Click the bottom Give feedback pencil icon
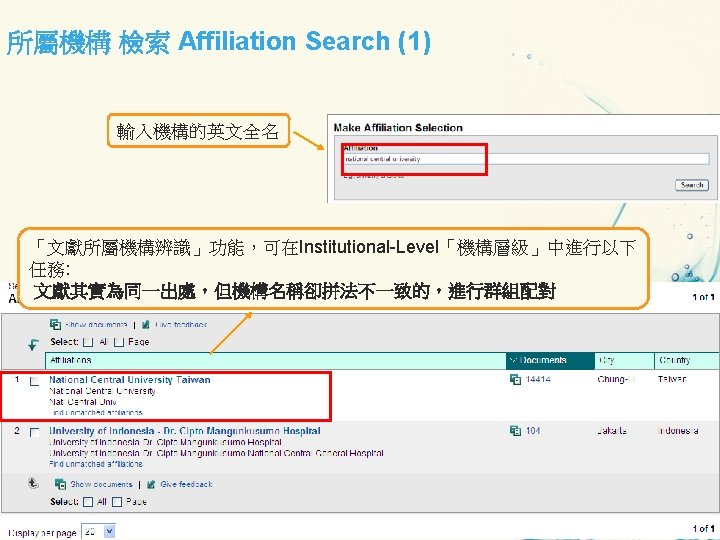Viewport: 720px width, 540px height. pyautogui.click(x=151, y=484)
